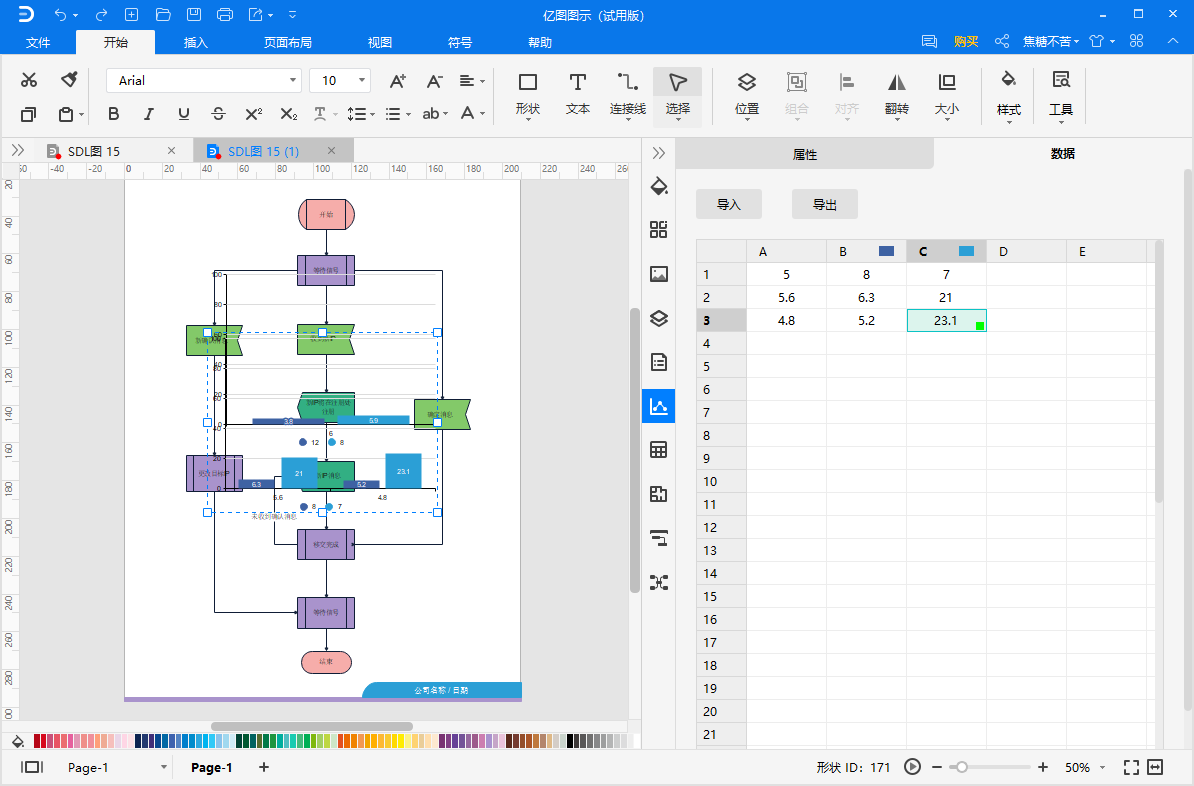This screenshot has width=1194, height=786.
Task: Close the SDL图 15 (1) tab
Action: tap(331, 151)
